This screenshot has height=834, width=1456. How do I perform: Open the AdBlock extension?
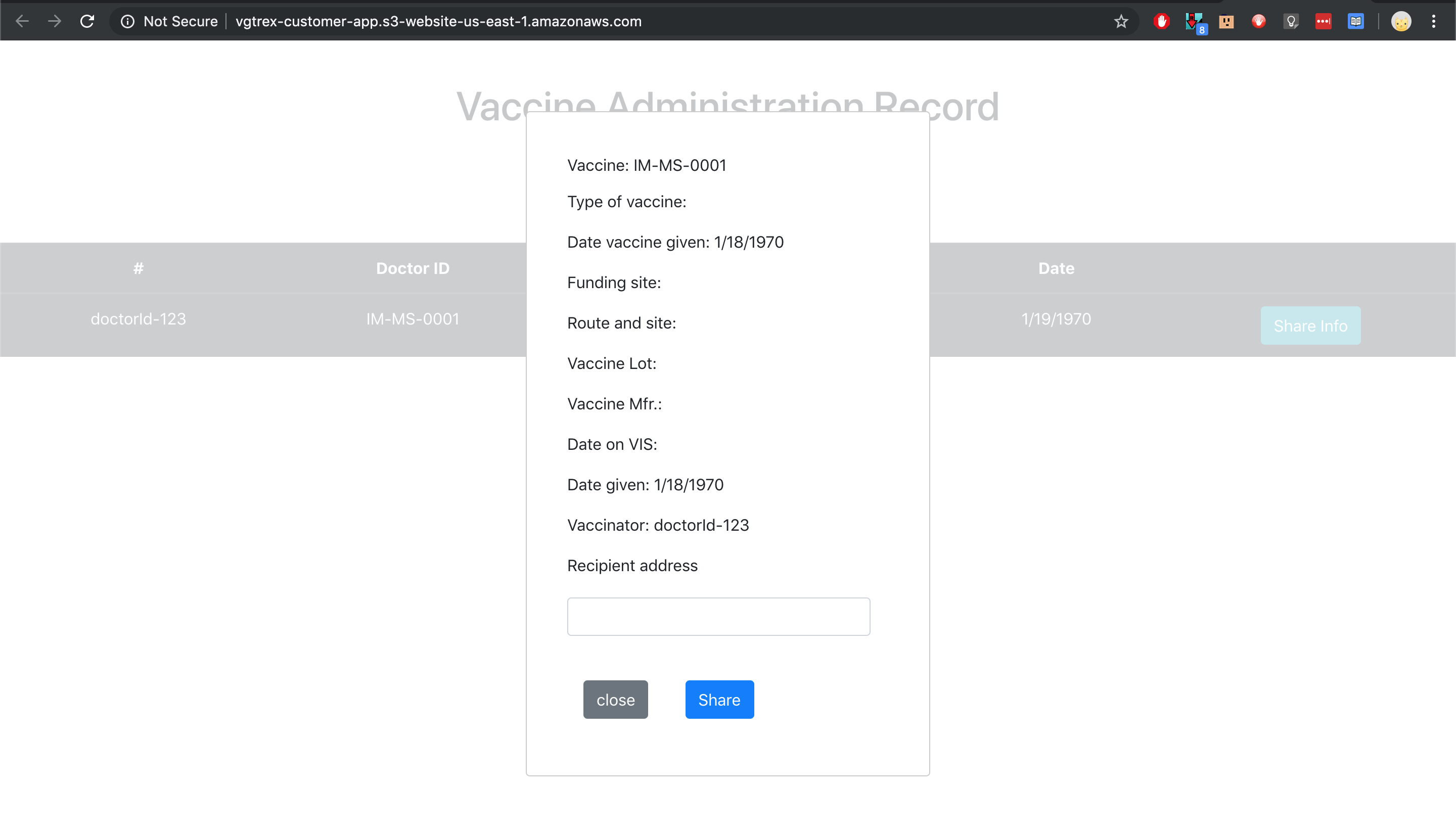click(1162, 21)
